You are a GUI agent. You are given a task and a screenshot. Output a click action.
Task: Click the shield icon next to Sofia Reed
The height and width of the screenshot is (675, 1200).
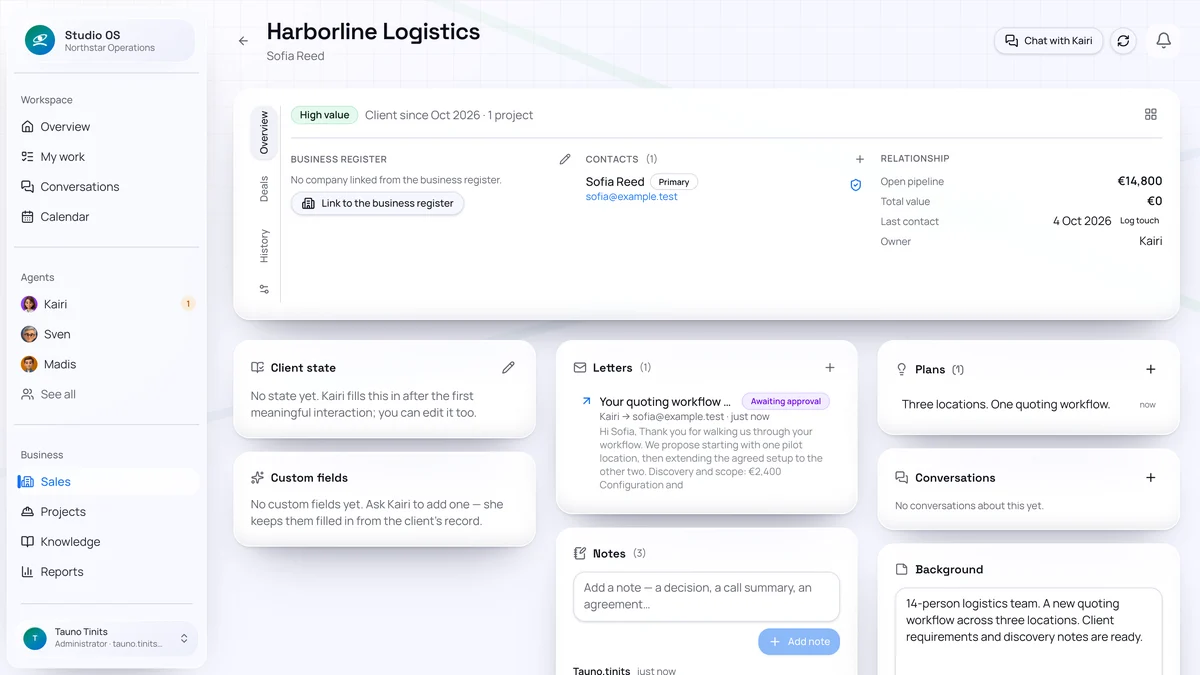[855, 185]
